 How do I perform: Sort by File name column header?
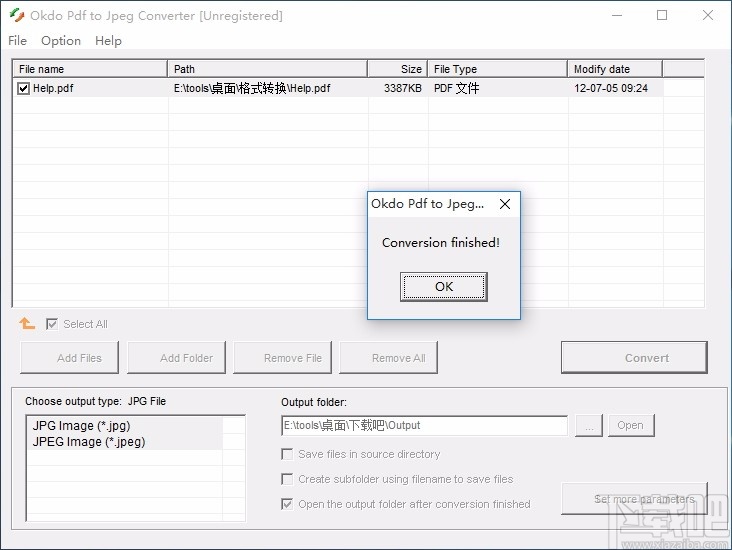click(x=90, y=69)
